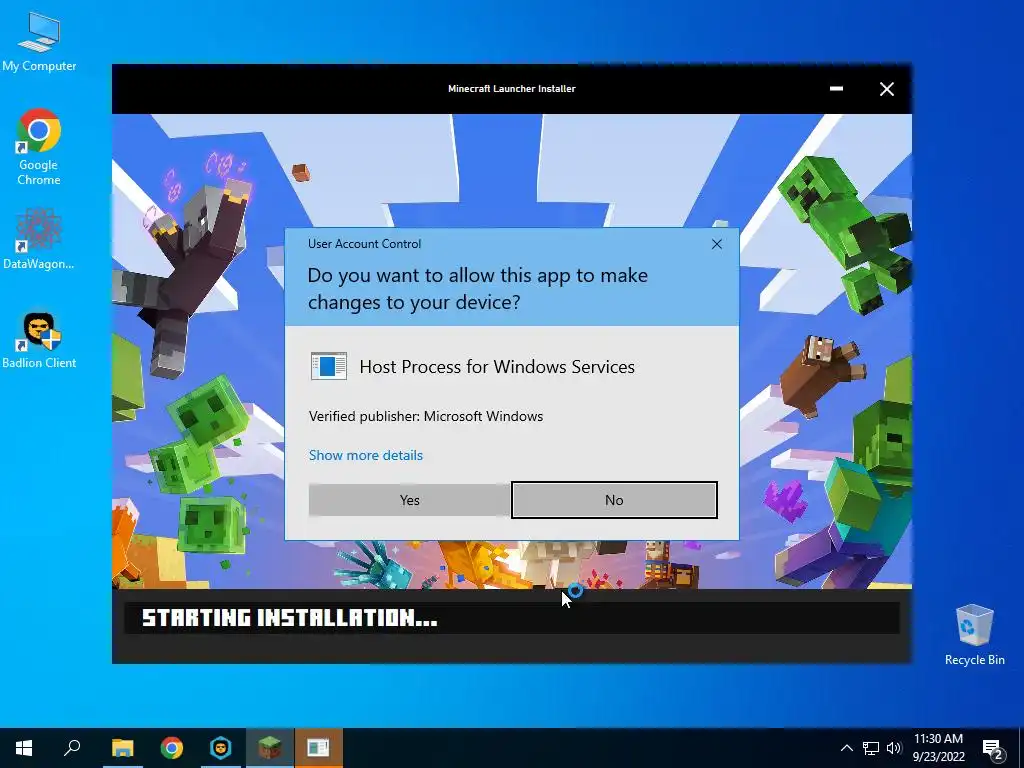This screenshot has height=768, width=1024.
Task: Open the volume tray icon
Action: point(893,748)
